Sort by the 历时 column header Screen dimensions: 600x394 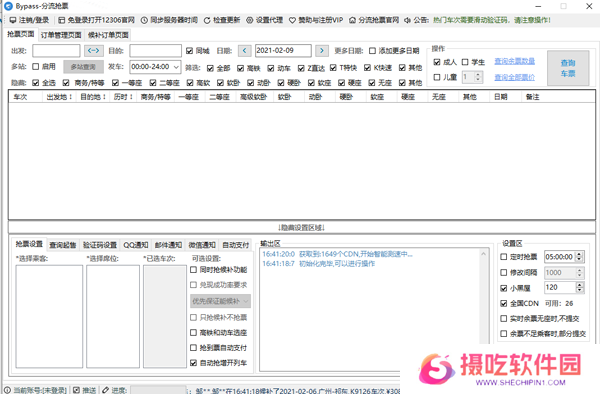pyautogui.click(x=122, y=97)
